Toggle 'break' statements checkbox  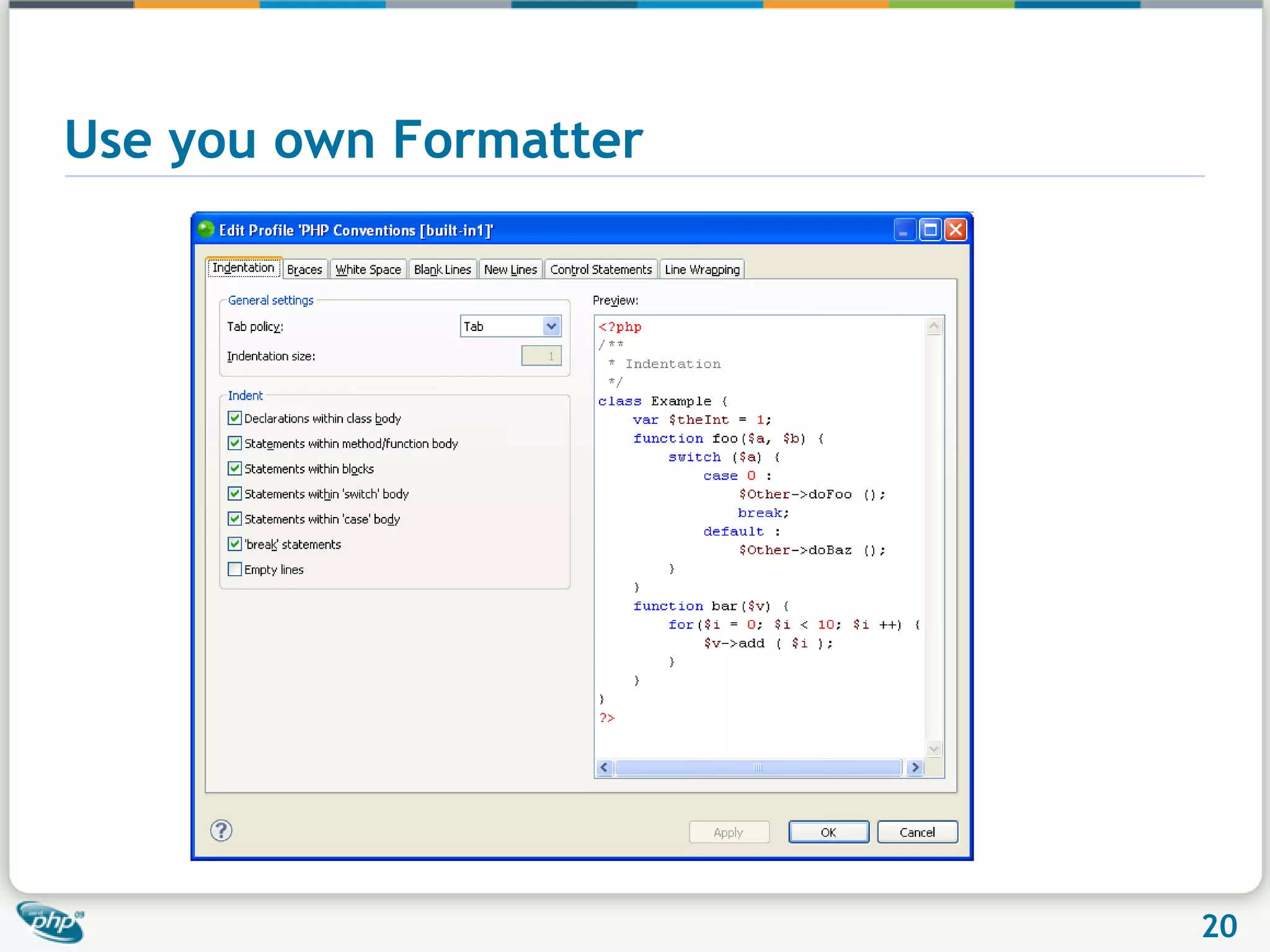point(234,544)
